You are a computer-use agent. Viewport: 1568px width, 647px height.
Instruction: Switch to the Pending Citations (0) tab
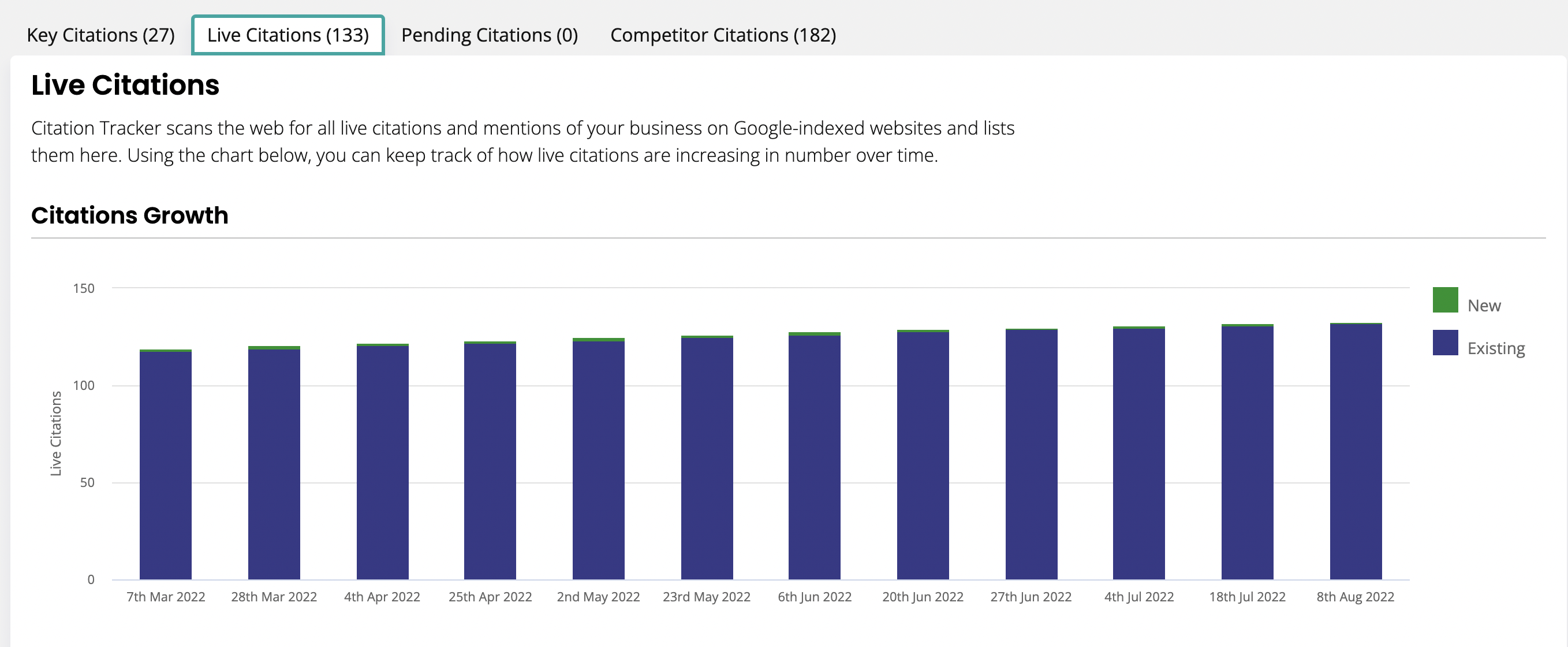tap(490, 35)
